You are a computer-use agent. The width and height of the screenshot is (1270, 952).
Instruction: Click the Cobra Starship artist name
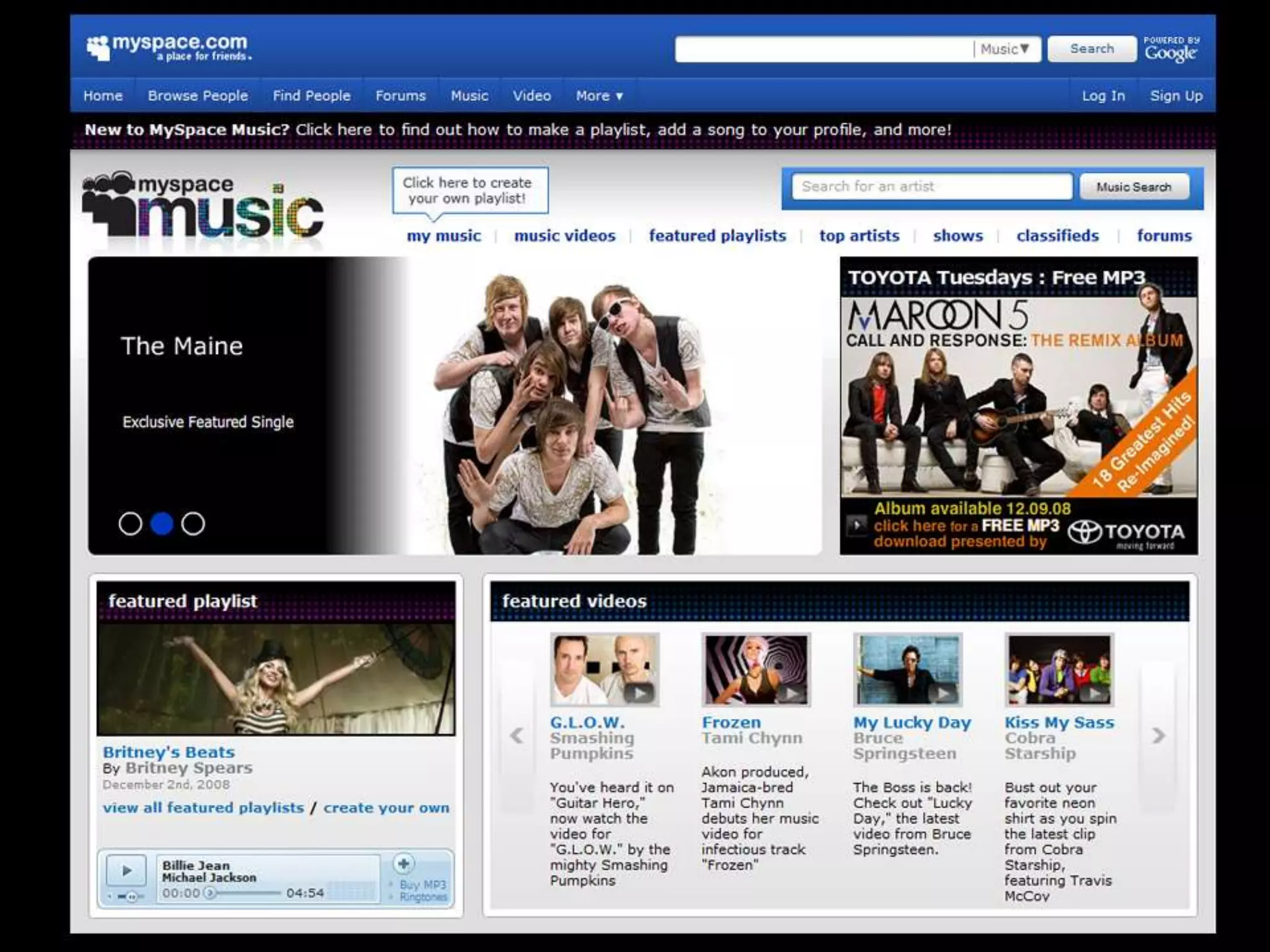tap(1041, 746)
